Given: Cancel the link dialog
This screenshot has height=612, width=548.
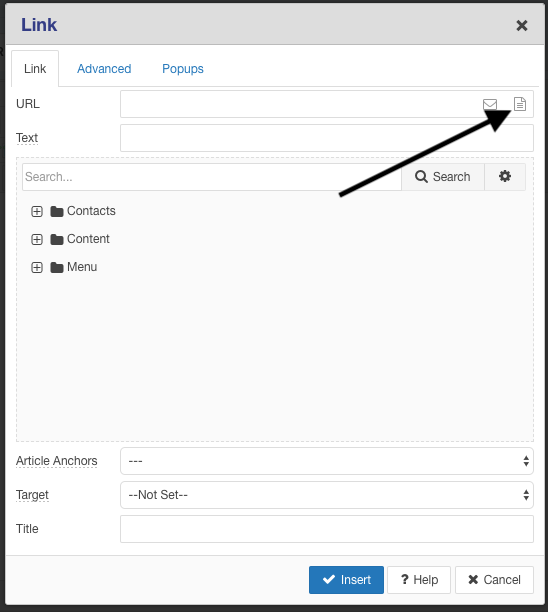Looking at the screenshot, I should [x=494, y=580].
